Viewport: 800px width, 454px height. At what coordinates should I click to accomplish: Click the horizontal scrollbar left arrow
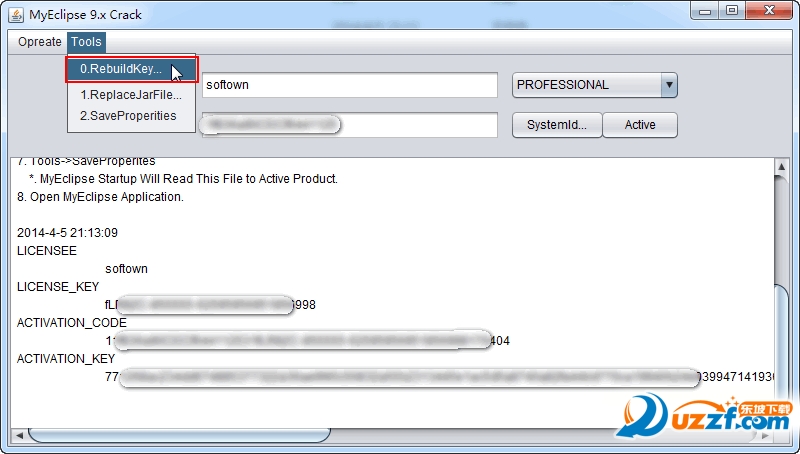(19, 435)
